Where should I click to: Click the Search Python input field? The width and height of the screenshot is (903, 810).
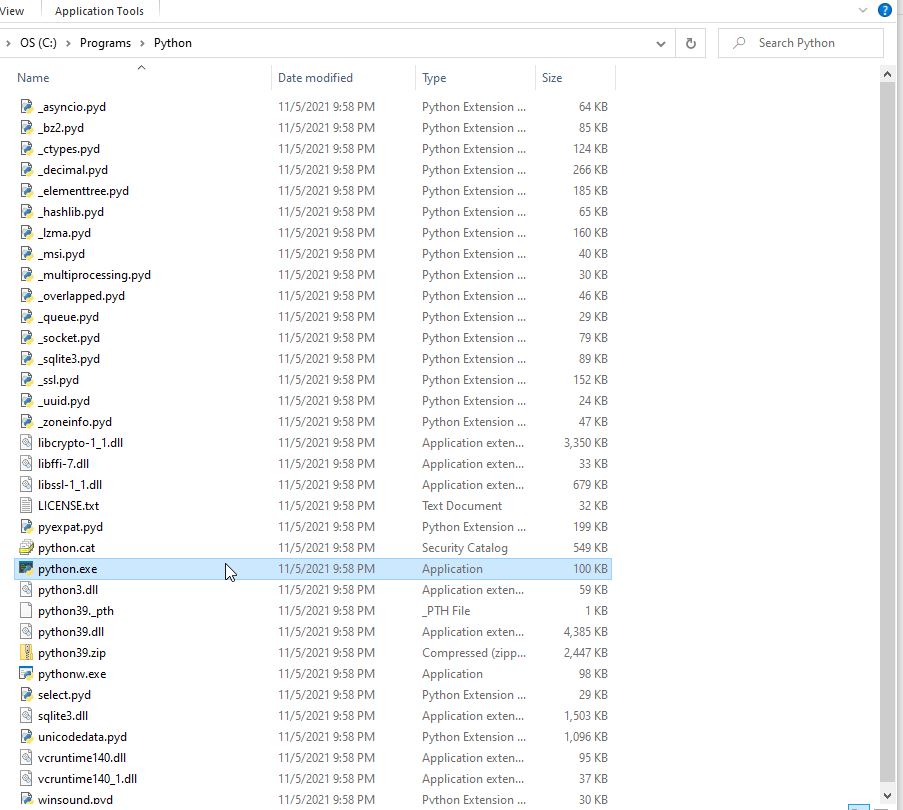pyautogui.click(x=800, y=43)
